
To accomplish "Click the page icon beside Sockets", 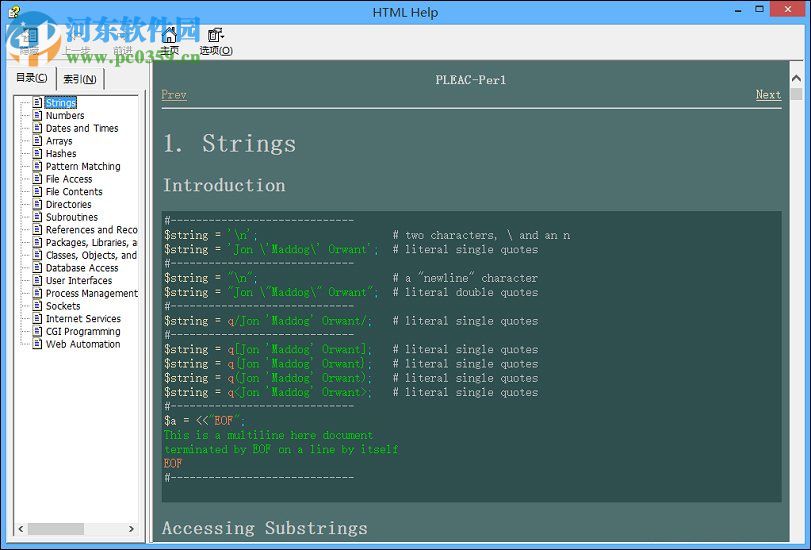I will pos(37,306).
